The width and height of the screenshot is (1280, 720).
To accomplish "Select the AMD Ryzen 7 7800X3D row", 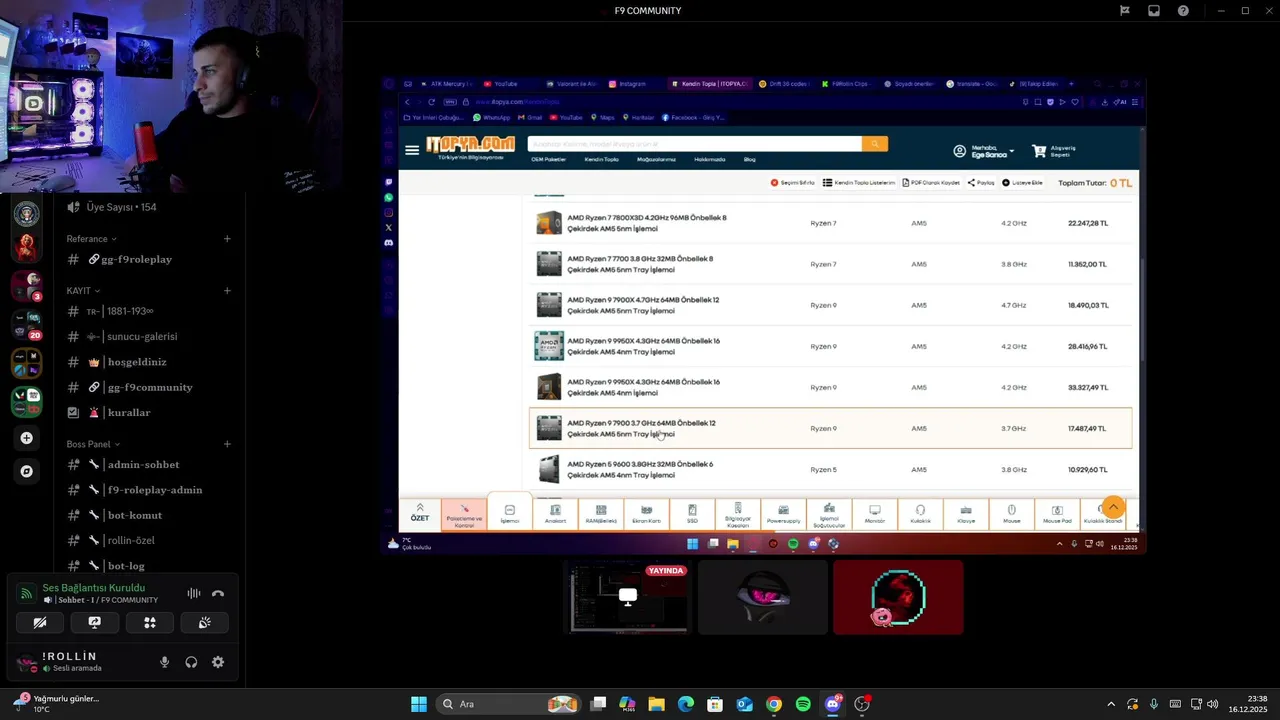I will point(831,223).
